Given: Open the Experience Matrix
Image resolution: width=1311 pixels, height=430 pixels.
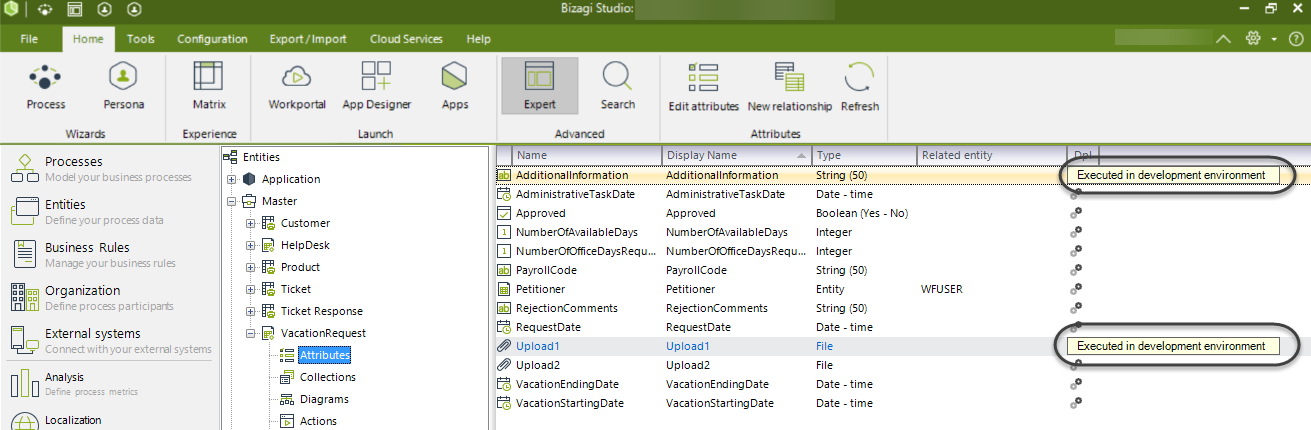Looking at the screenshot, I should pos(209,86).
